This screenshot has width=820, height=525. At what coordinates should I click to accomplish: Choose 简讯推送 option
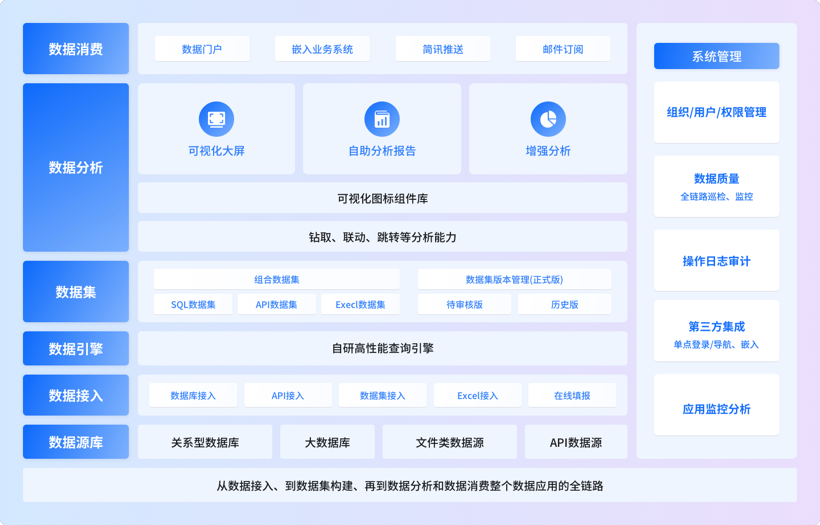point(442,49)
